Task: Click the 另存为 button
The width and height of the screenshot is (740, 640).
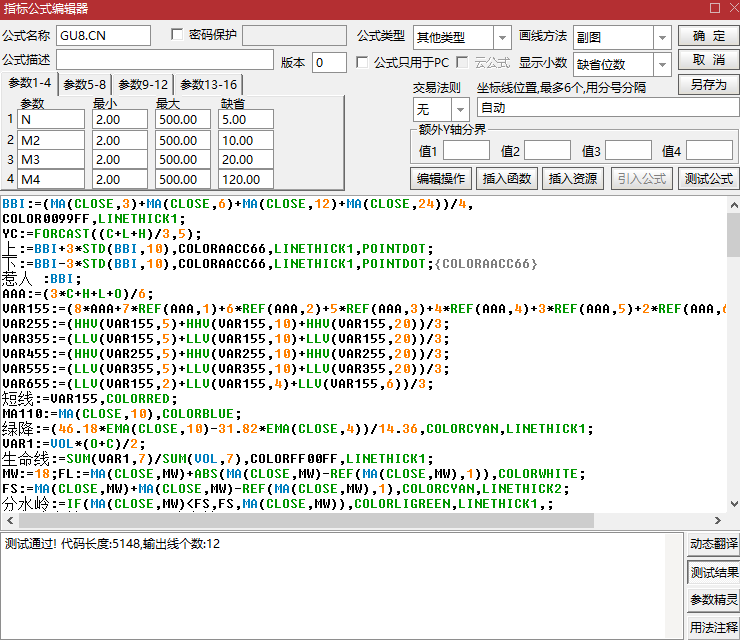Action: (708, 85)
